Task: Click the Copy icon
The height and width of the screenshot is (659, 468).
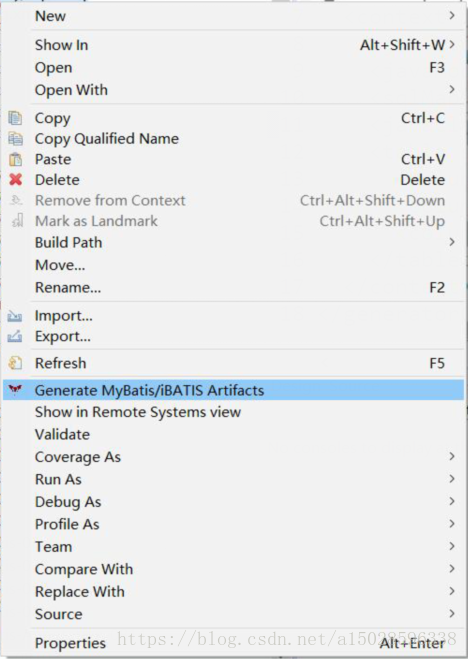Action: pos(15,118)
